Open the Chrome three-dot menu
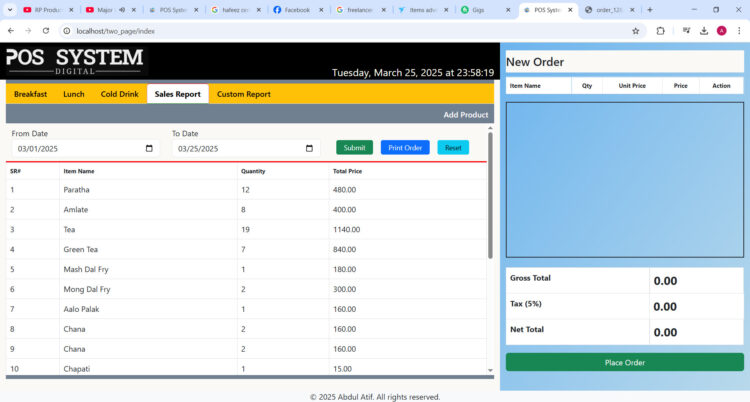Screen dimensions: 750x402 click(739, 31)
